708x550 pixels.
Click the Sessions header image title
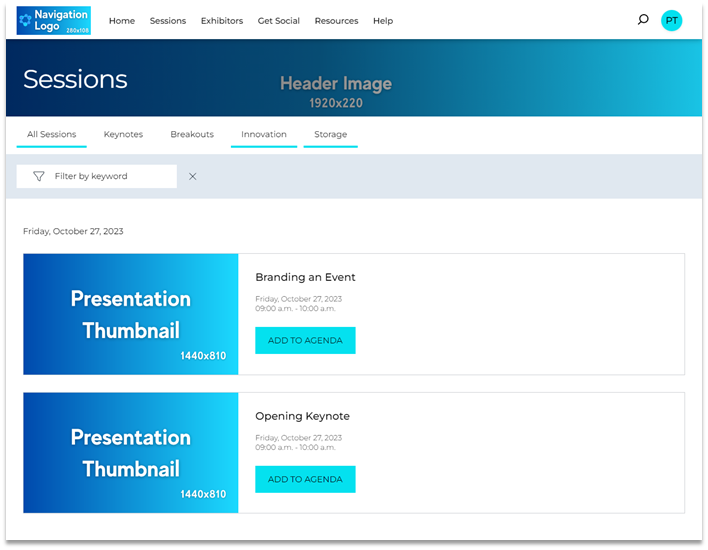(75, 79)
